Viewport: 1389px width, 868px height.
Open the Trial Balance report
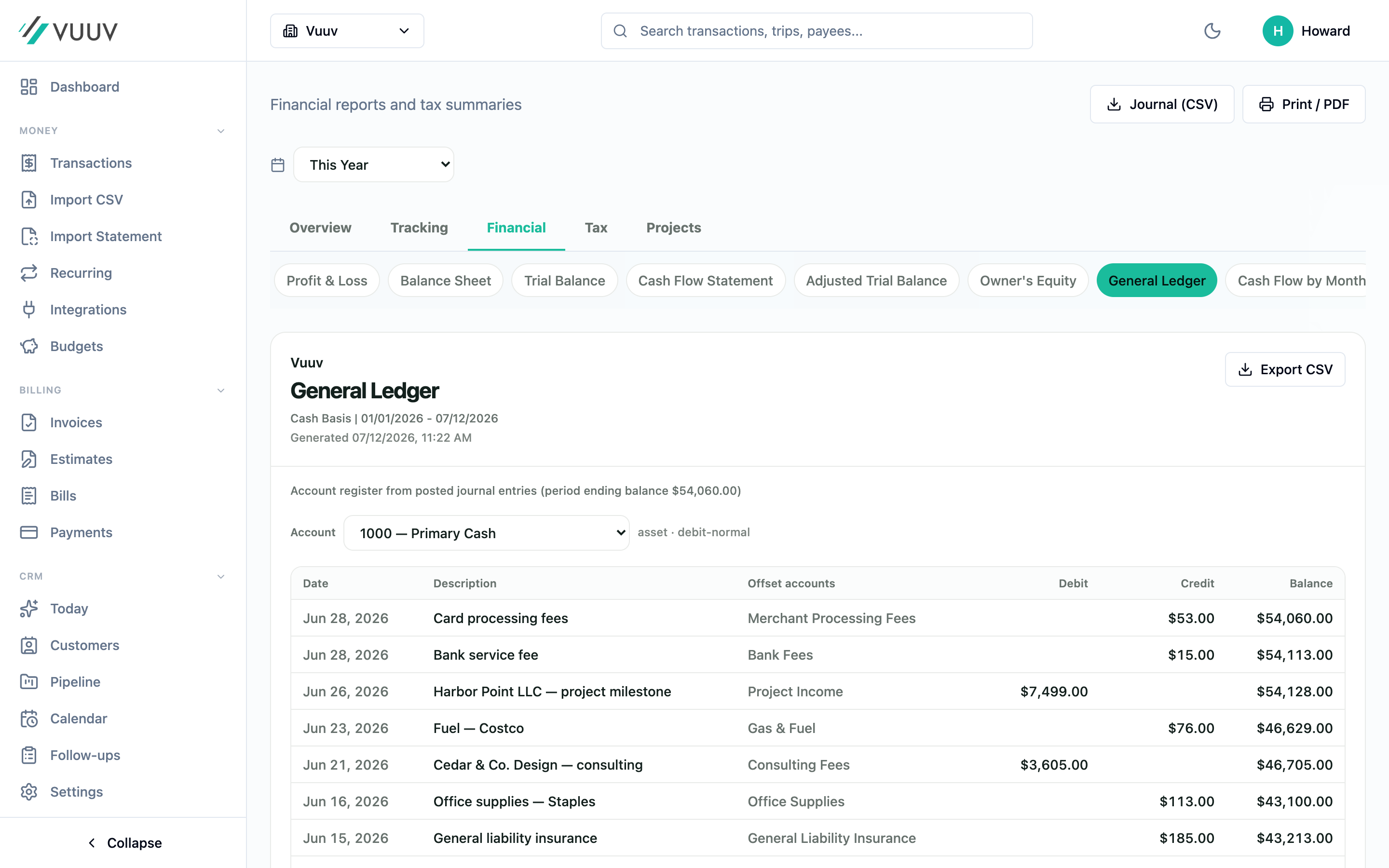point(564,280)
